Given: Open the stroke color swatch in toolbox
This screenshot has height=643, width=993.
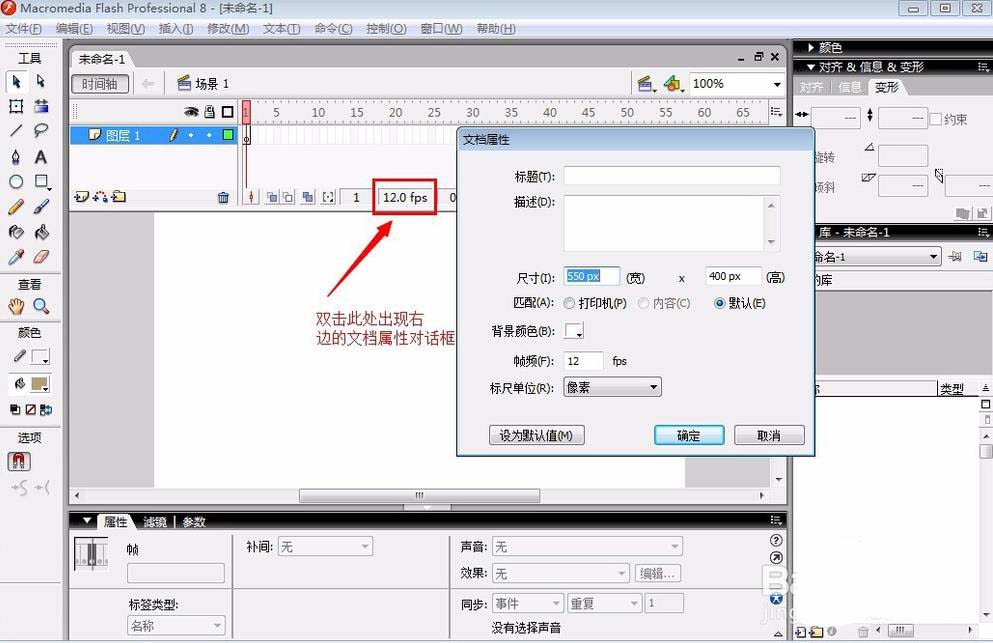Looking at the screenshot, I should coord(41,357).
